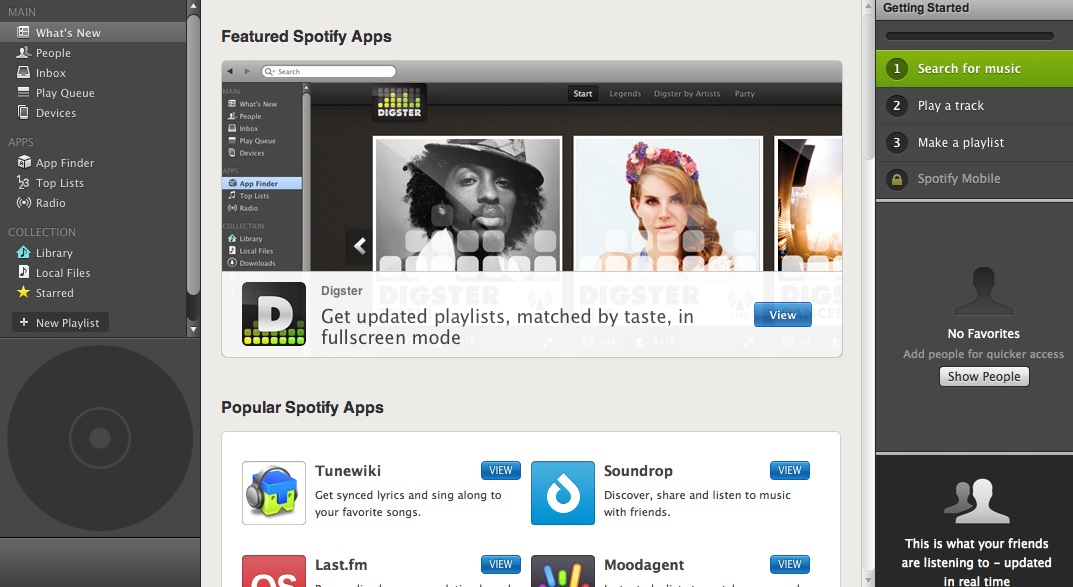
Task: Select Spotify Mobile step
Action: tap(974, 179)
